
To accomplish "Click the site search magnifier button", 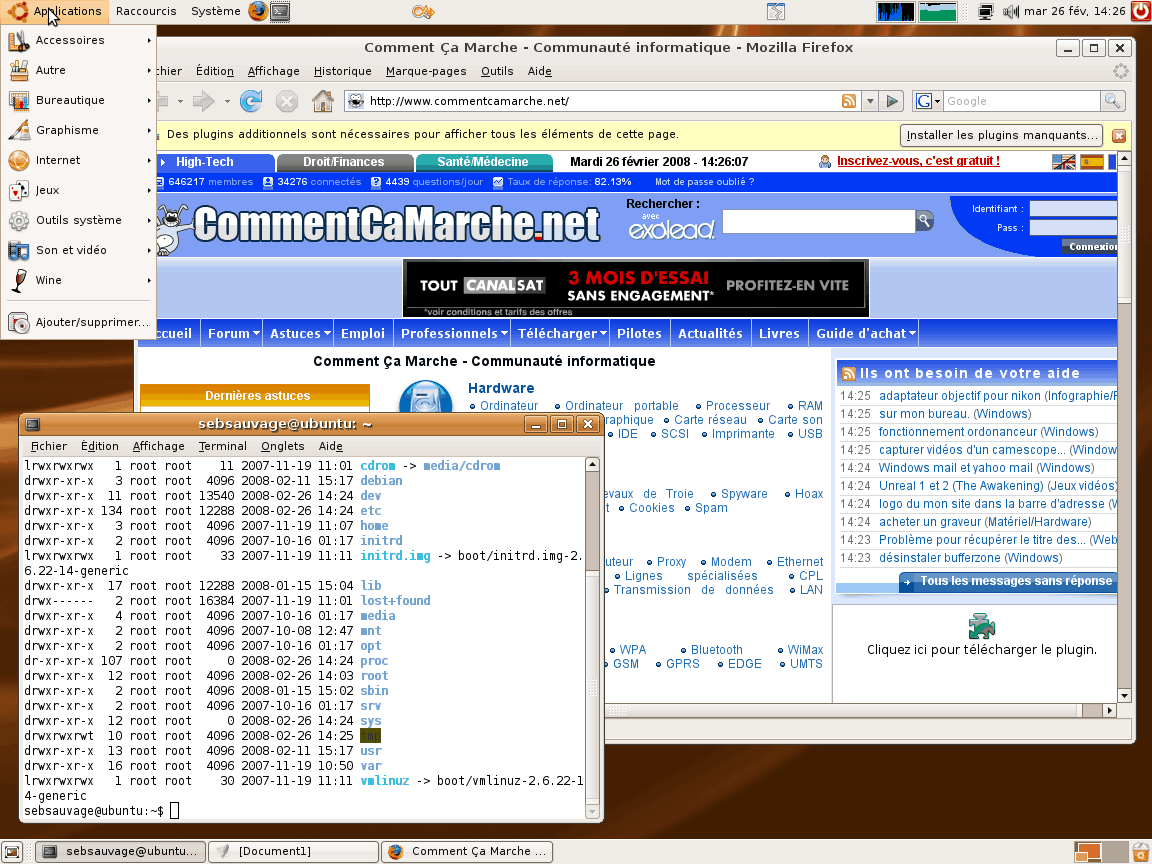I will (924, 220).
